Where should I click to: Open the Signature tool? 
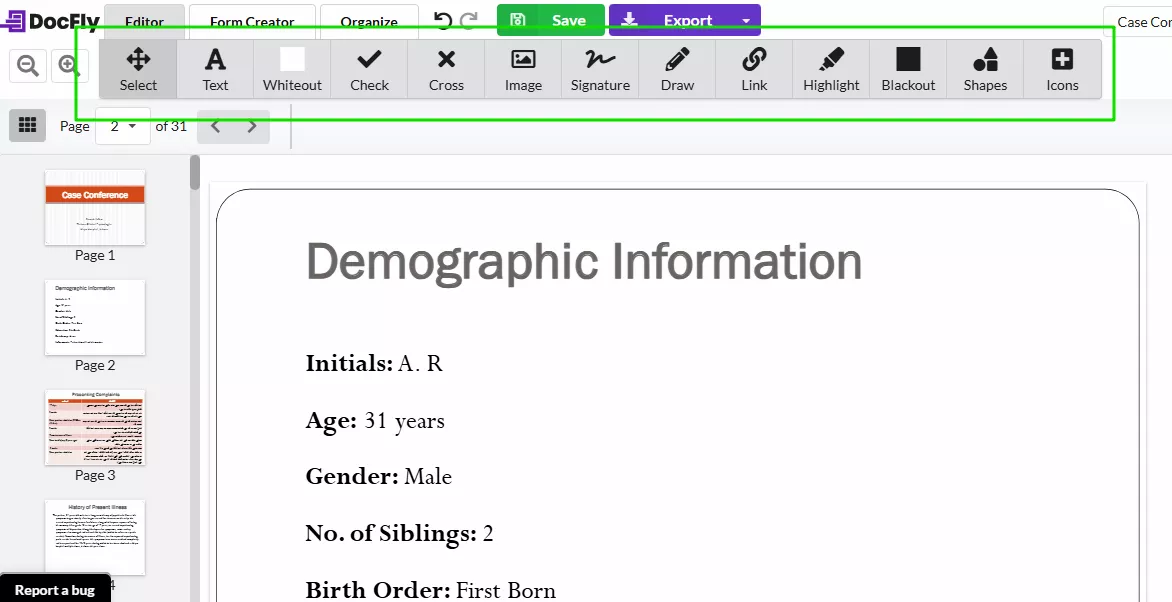coord(600,69)
